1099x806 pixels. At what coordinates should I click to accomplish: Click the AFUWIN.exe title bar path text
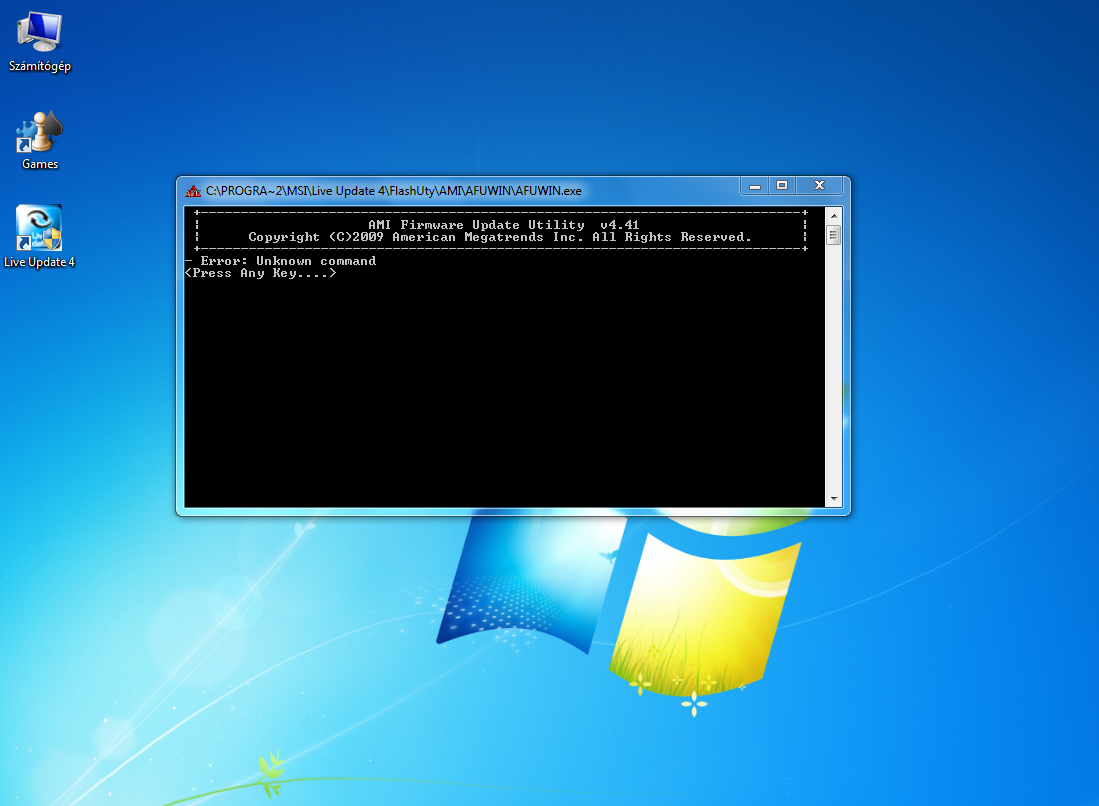[x=393, y=191]
